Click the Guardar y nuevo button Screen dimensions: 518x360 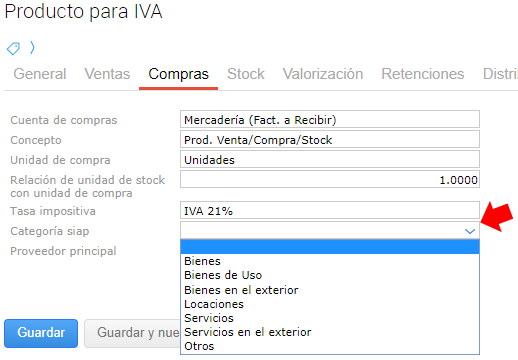[132, 333]
